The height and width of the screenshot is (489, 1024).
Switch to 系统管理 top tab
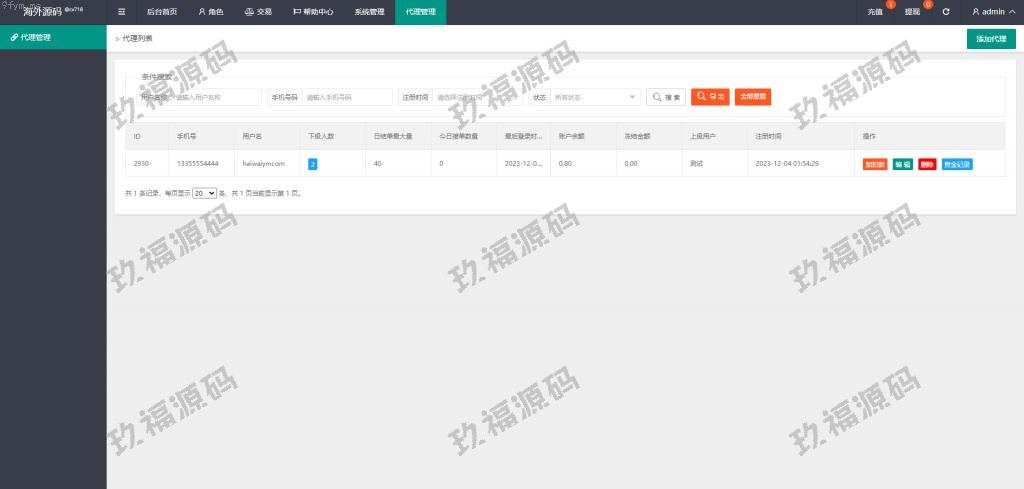coord(369,12)
